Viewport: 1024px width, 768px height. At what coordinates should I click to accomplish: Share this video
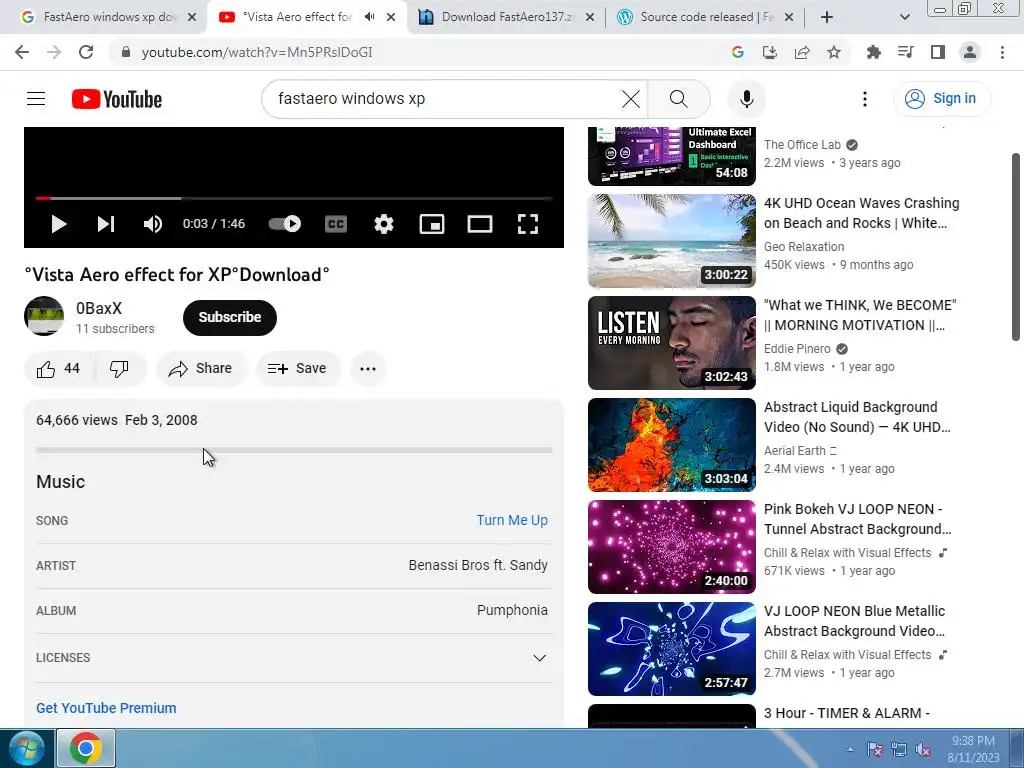click(x=200, y=368)
